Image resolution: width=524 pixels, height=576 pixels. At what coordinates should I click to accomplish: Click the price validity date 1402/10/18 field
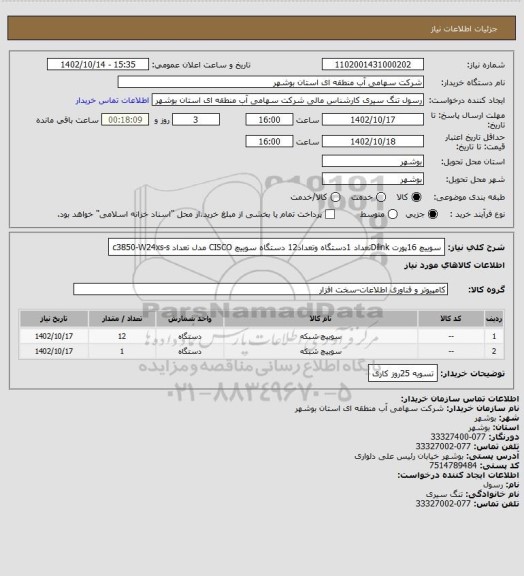[x=373, y=141]
